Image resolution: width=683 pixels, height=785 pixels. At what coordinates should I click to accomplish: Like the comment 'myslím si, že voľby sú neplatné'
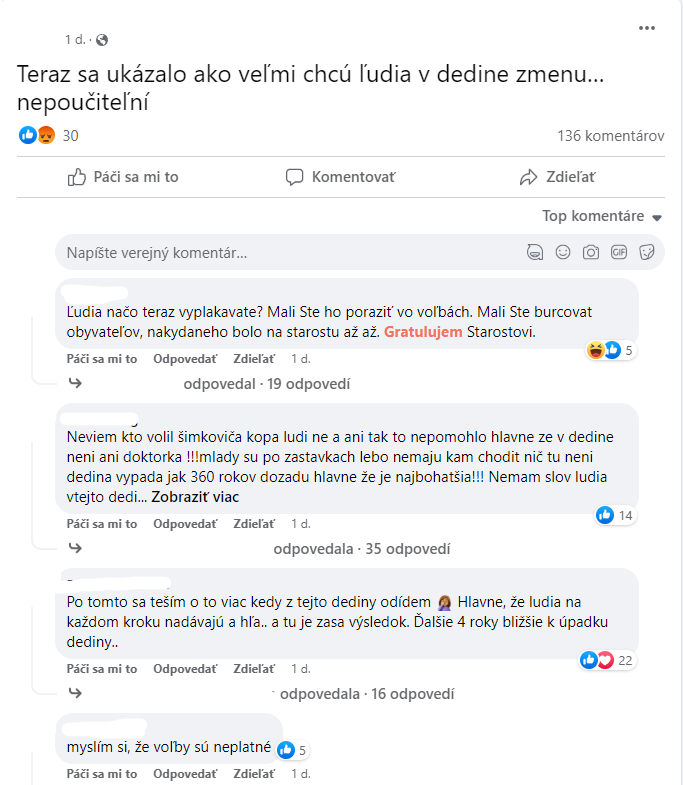point(102,774)
